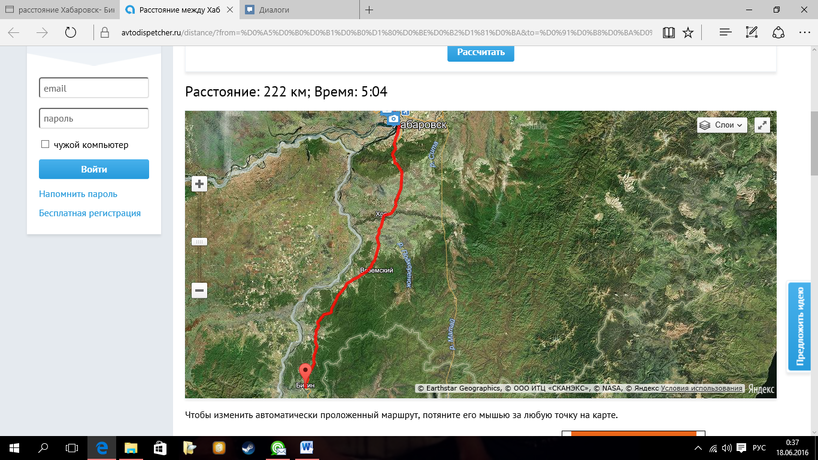Add page to favorites star icon
This screenshot has height=460, width=818.
688,33
